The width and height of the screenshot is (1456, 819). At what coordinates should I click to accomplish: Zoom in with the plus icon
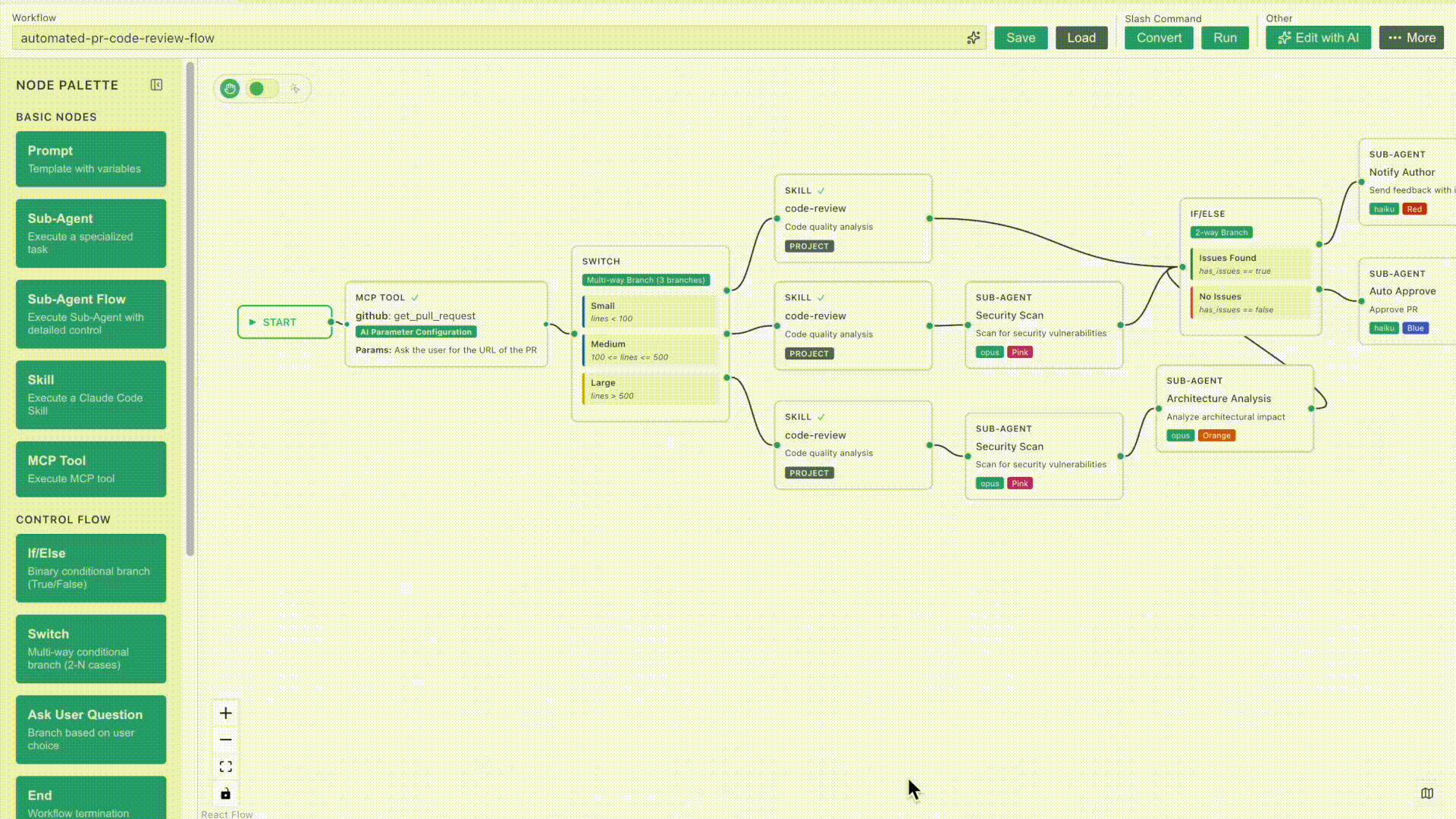point(225,713)
